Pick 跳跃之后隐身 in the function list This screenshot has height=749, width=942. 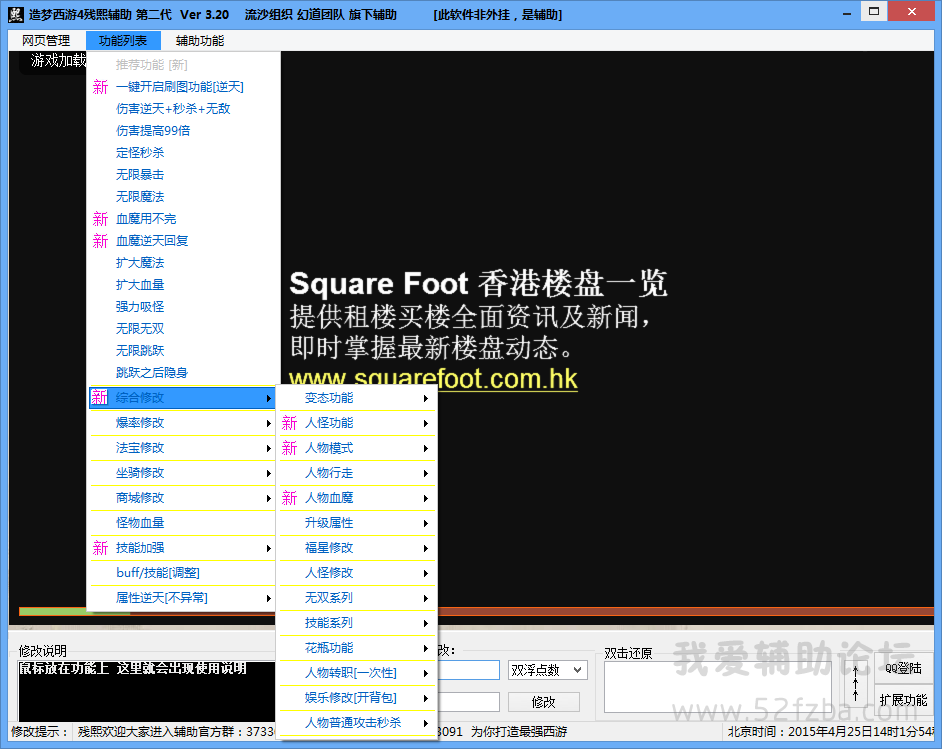pyautogui.click(x=181, y=372)
